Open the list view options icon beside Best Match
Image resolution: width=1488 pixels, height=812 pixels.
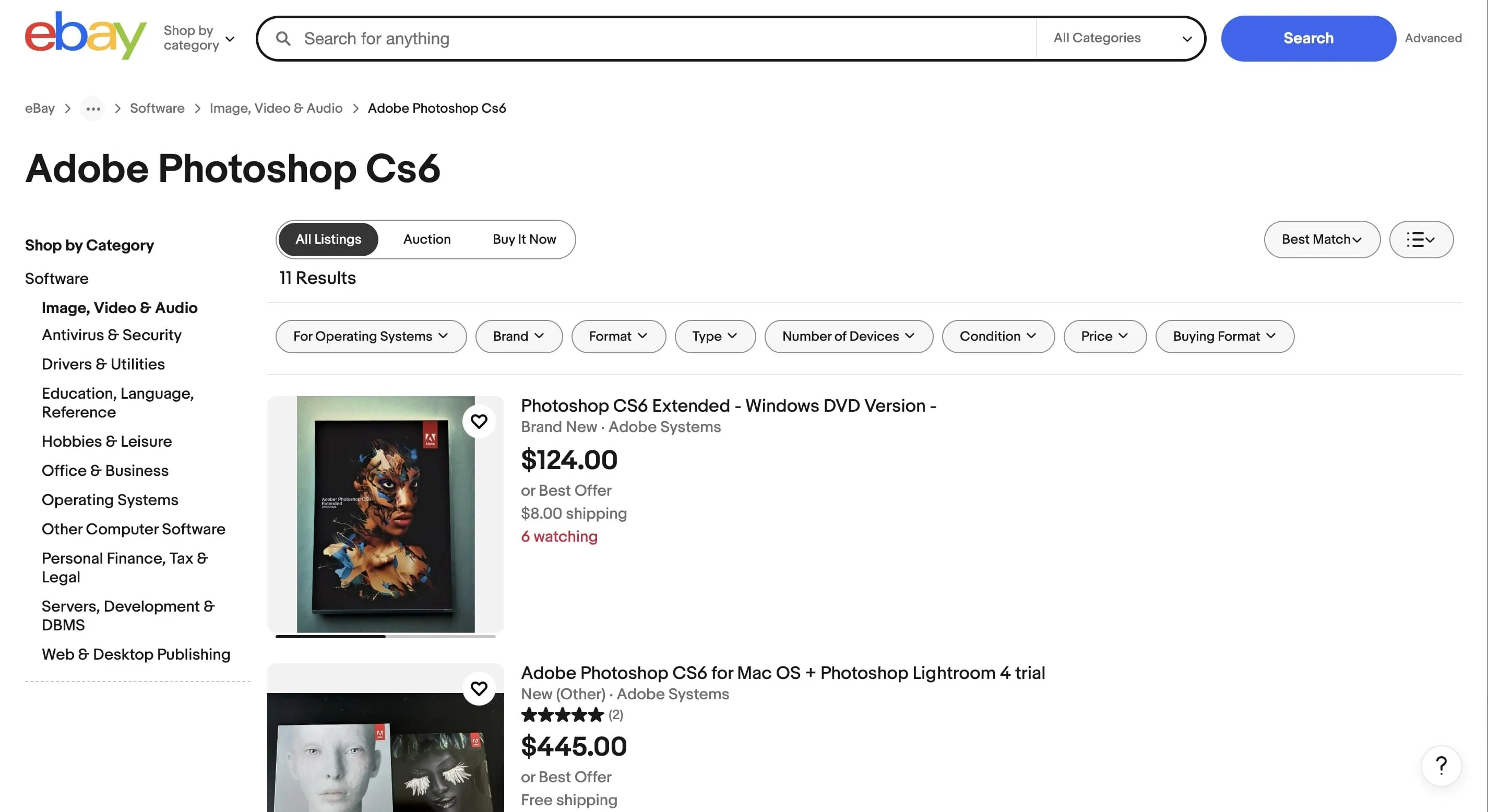click(x=1421, y=239)
